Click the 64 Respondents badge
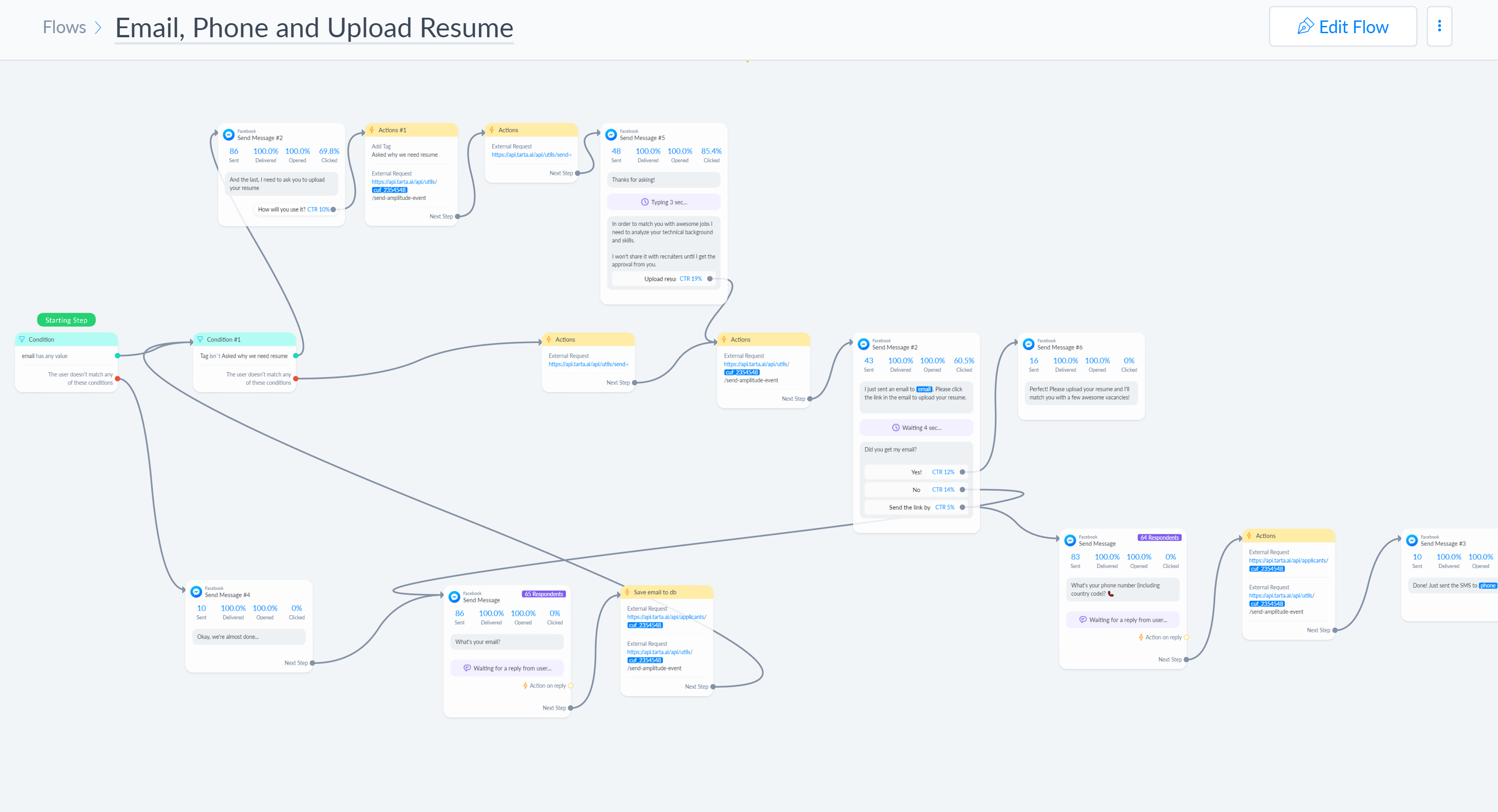The image size is (1498, 812). pos(1159,538)
